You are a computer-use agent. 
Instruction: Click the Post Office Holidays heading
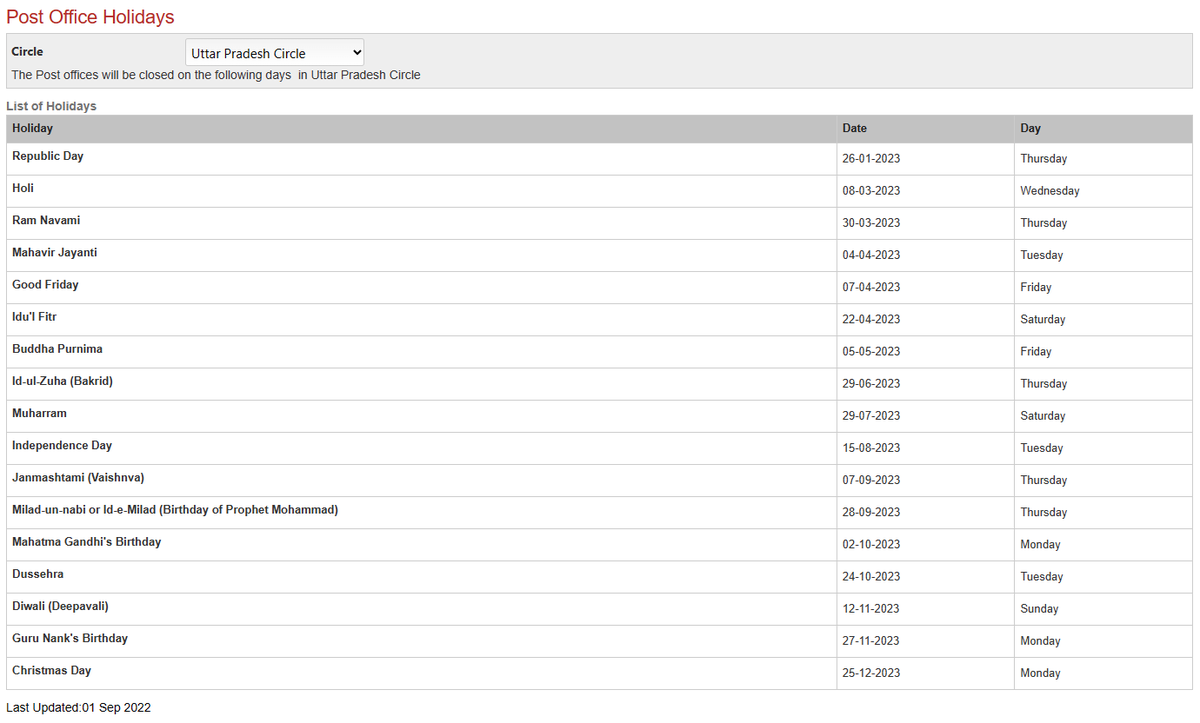pos(90,17)
